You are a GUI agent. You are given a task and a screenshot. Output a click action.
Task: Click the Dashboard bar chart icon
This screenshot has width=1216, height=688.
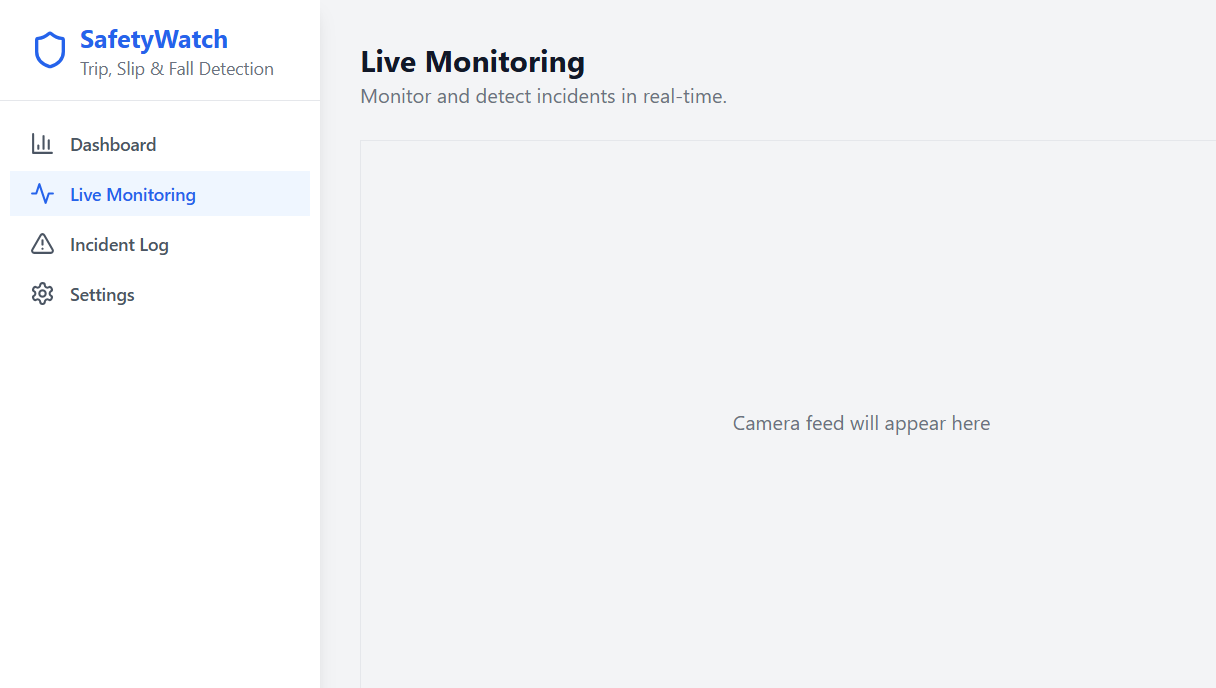[x=42, y=144]
